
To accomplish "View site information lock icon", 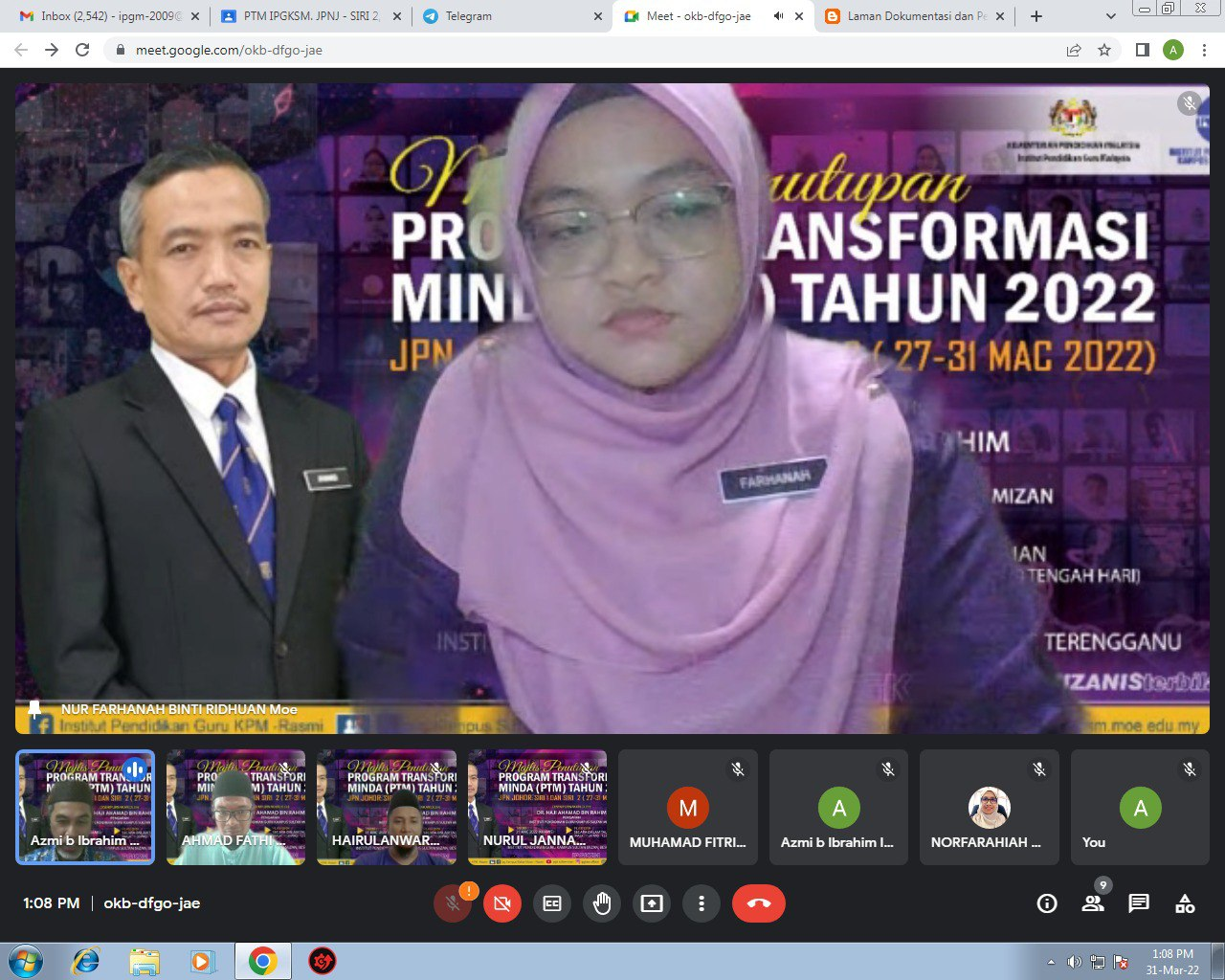I will tap(120, 50).
